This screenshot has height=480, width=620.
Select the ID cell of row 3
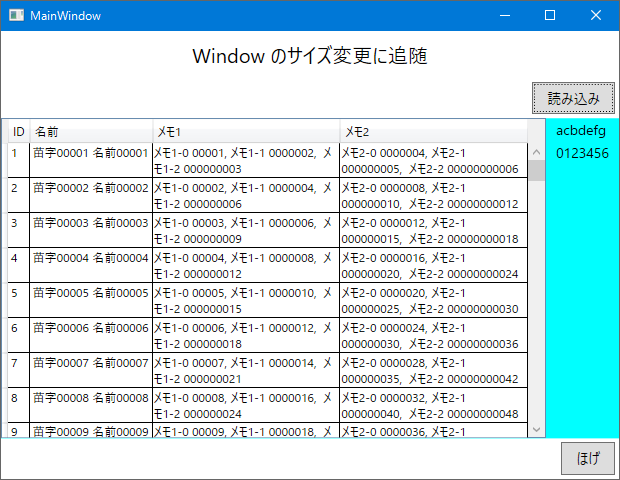click(x=19, y=231)
